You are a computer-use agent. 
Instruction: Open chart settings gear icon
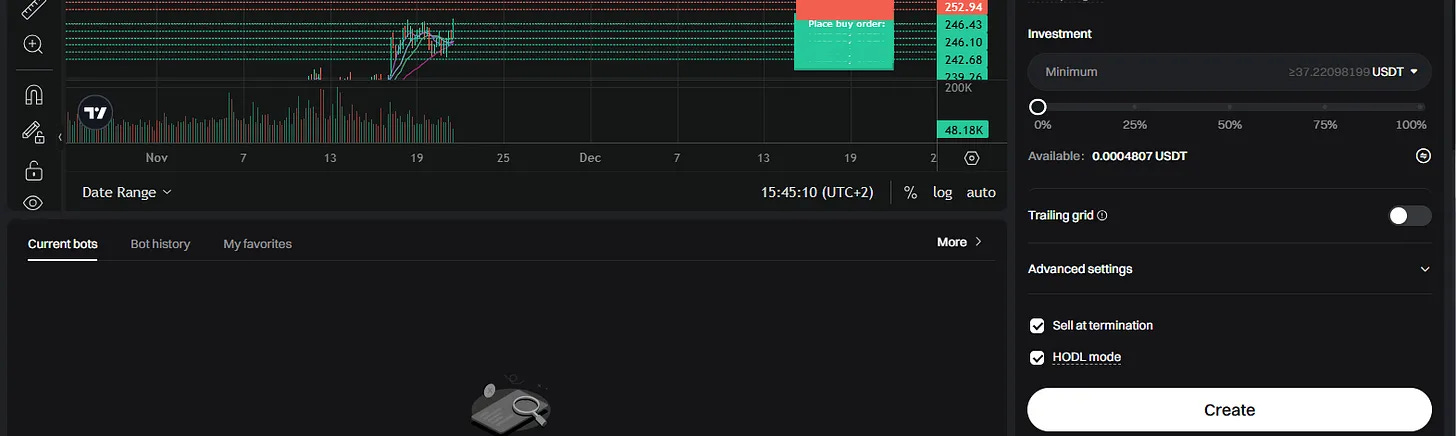coord(971,158)
